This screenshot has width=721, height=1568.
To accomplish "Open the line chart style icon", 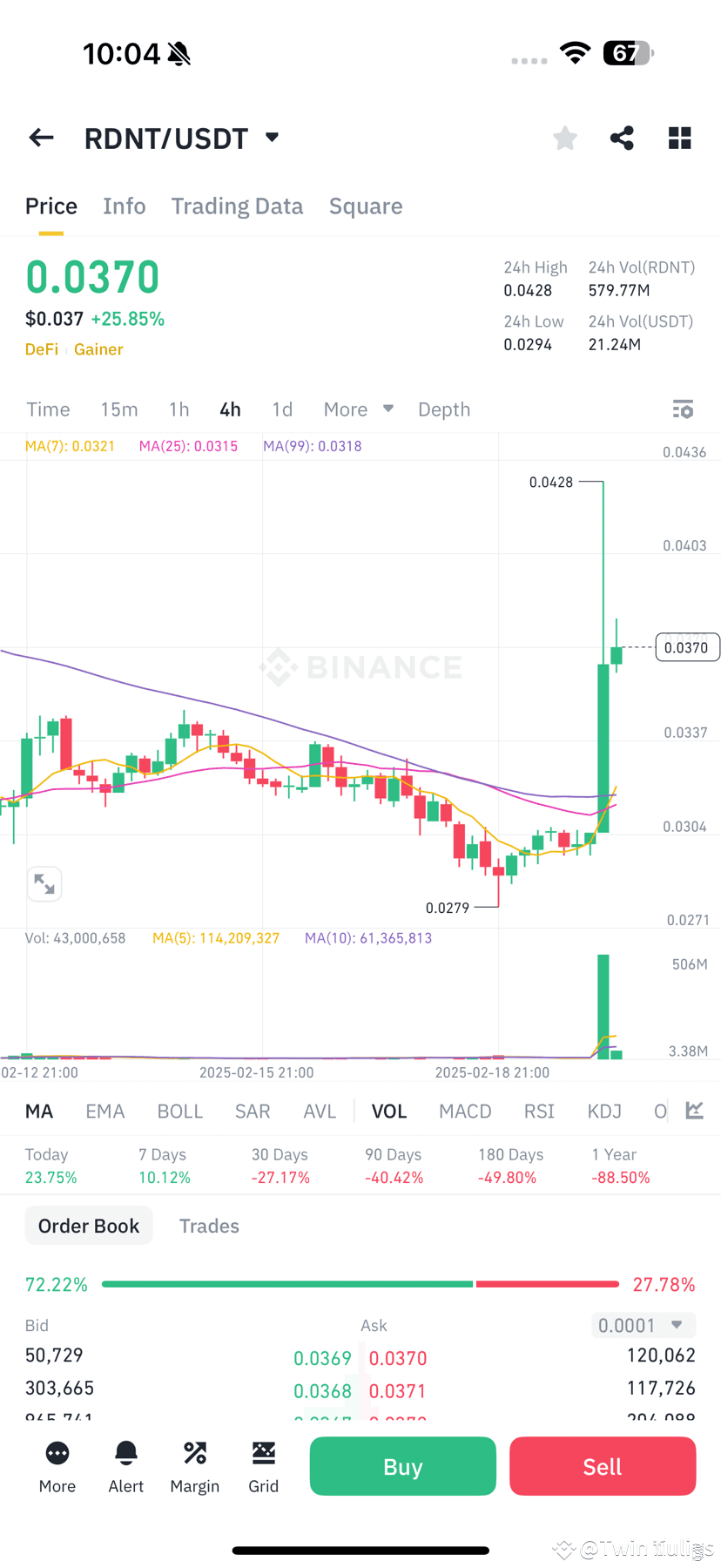I will pos(694,1111).
